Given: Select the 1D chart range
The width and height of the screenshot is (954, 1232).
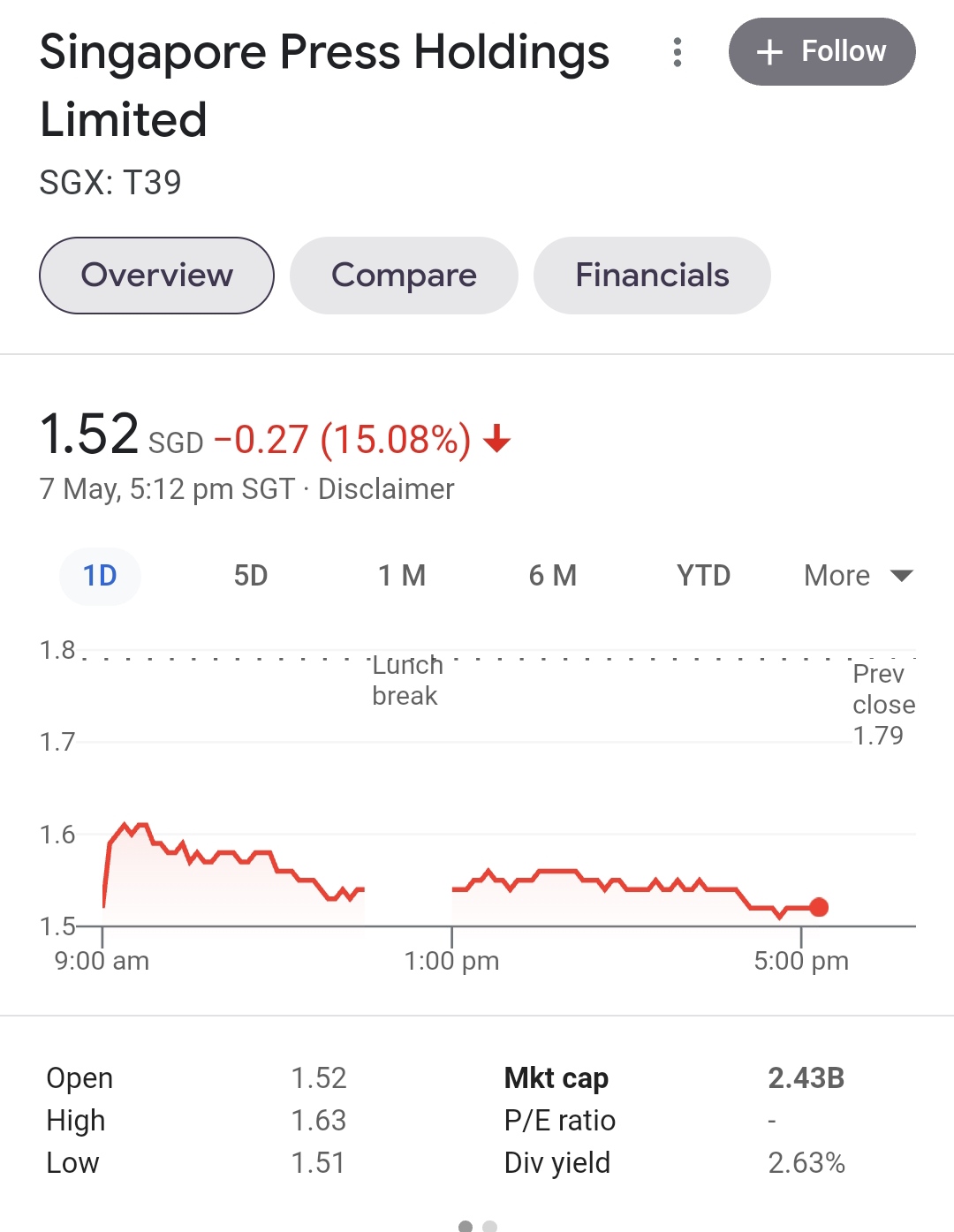Looking at the screenshot, I should [100, 576].
